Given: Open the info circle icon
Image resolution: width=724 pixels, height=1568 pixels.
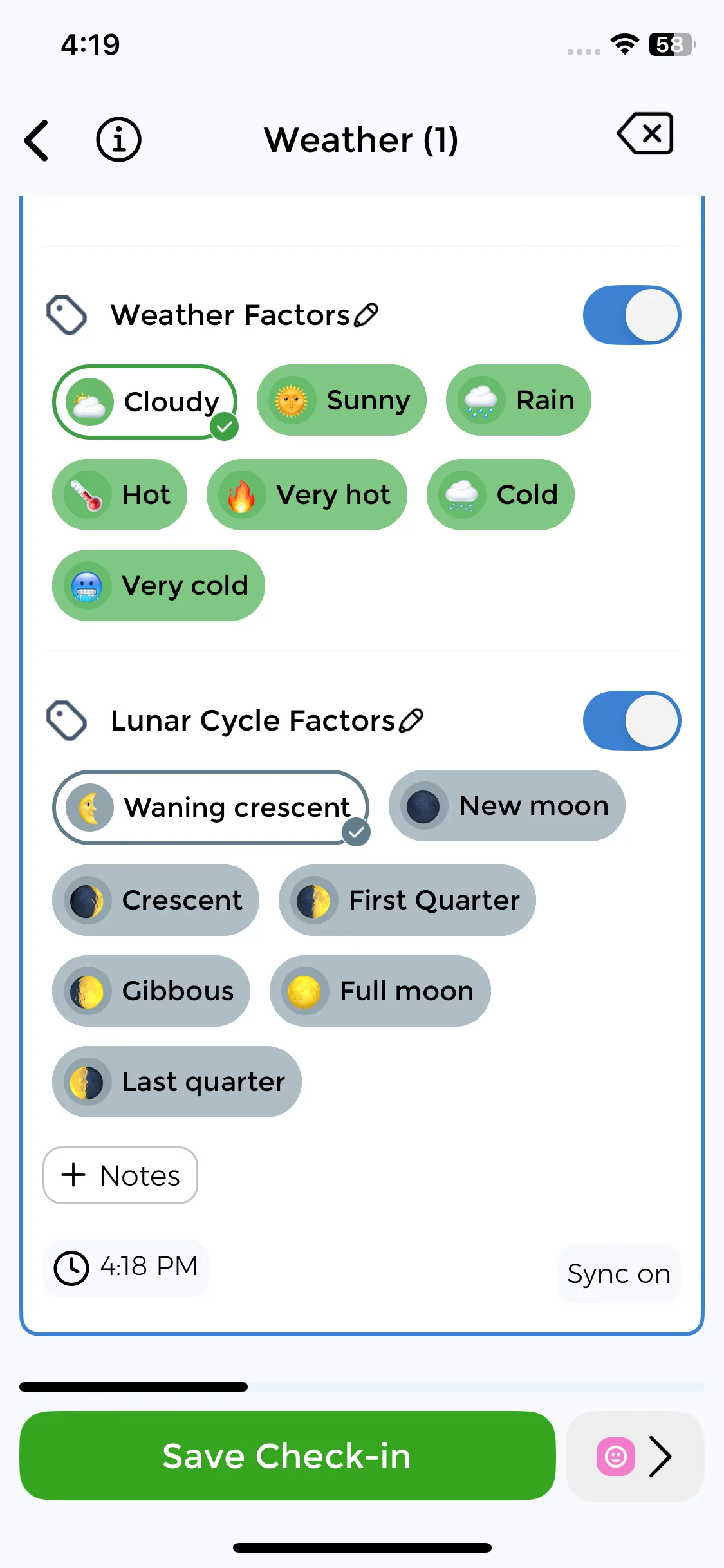Looking at the screenshot, I should click(x=118, y=140).
